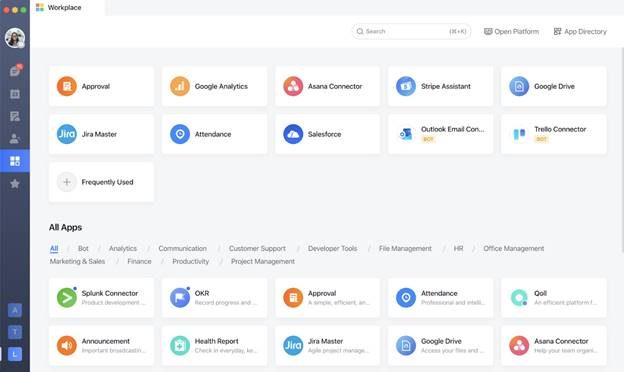624x372 pixels.
Task: Add an app via Frequently Used plus
Action: pyautogui.click(x=67, y=182)
